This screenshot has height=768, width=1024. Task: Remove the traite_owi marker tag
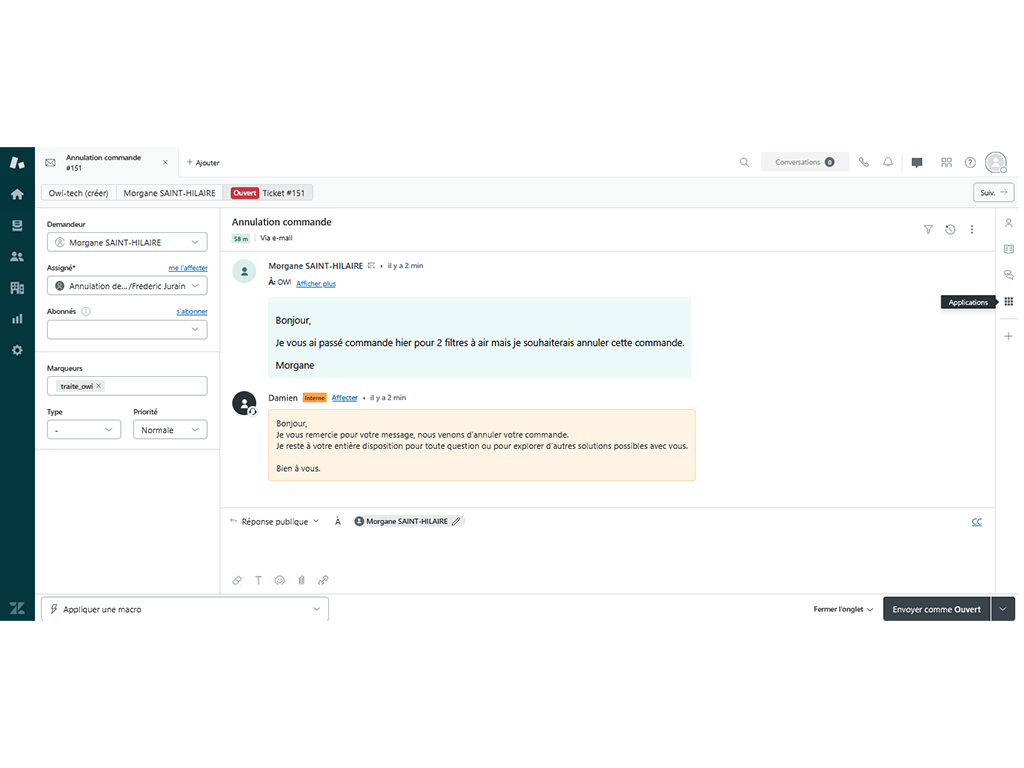click(99, 385)
